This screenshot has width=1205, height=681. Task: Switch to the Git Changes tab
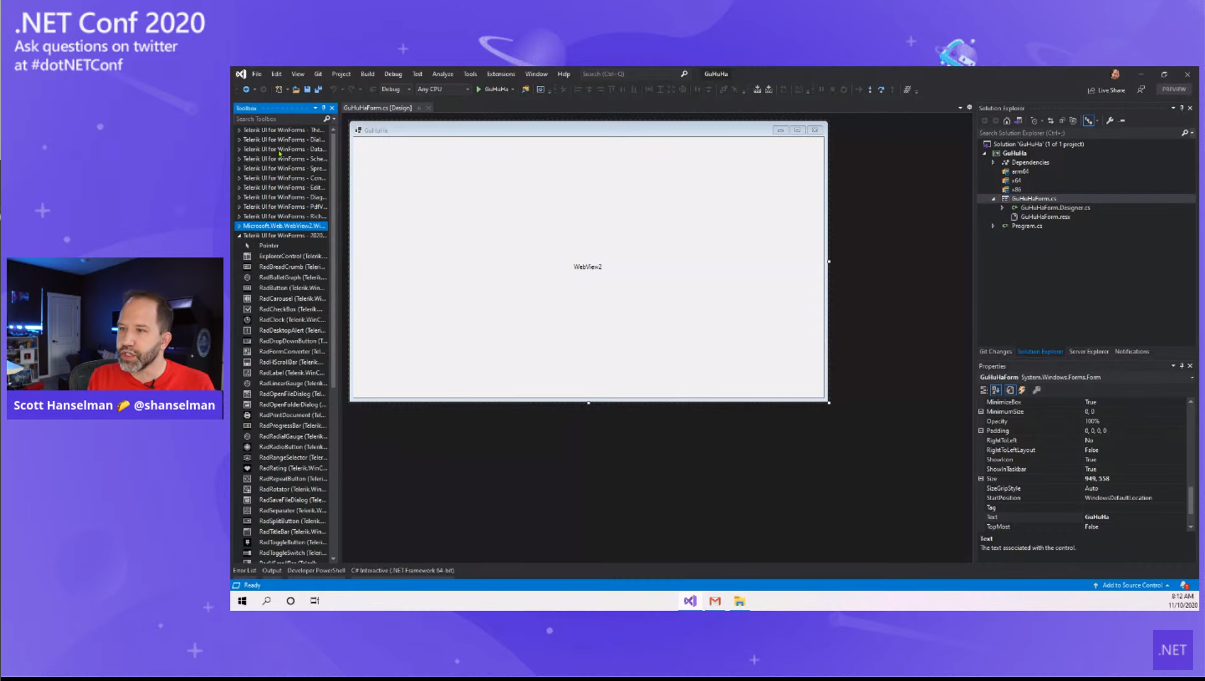point(995,352)
